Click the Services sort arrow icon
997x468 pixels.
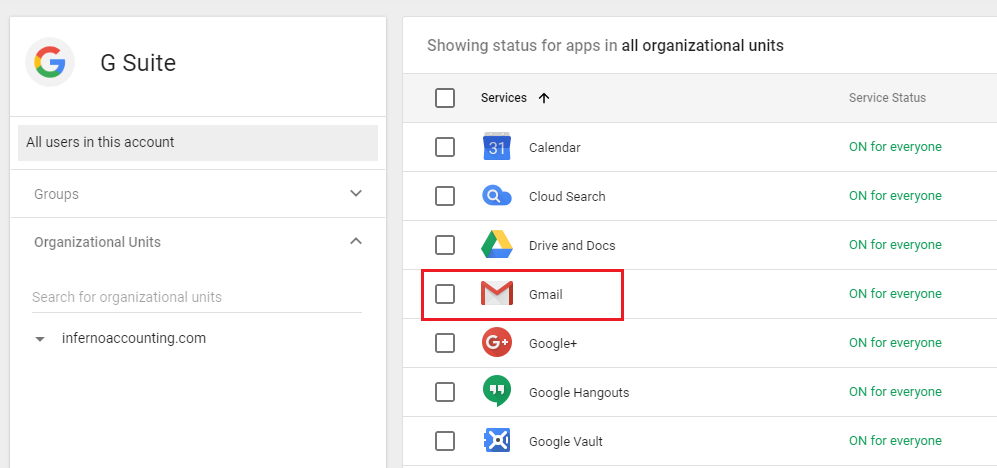[x=543, y=98]
